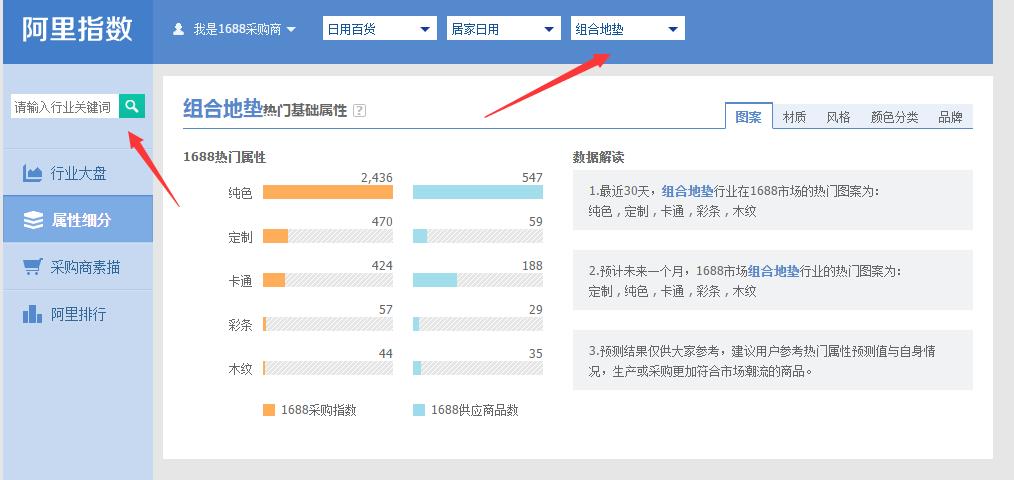Click the 数据解读 section heading
Screen dimensions: 1014x480
(x=598, y=157)
